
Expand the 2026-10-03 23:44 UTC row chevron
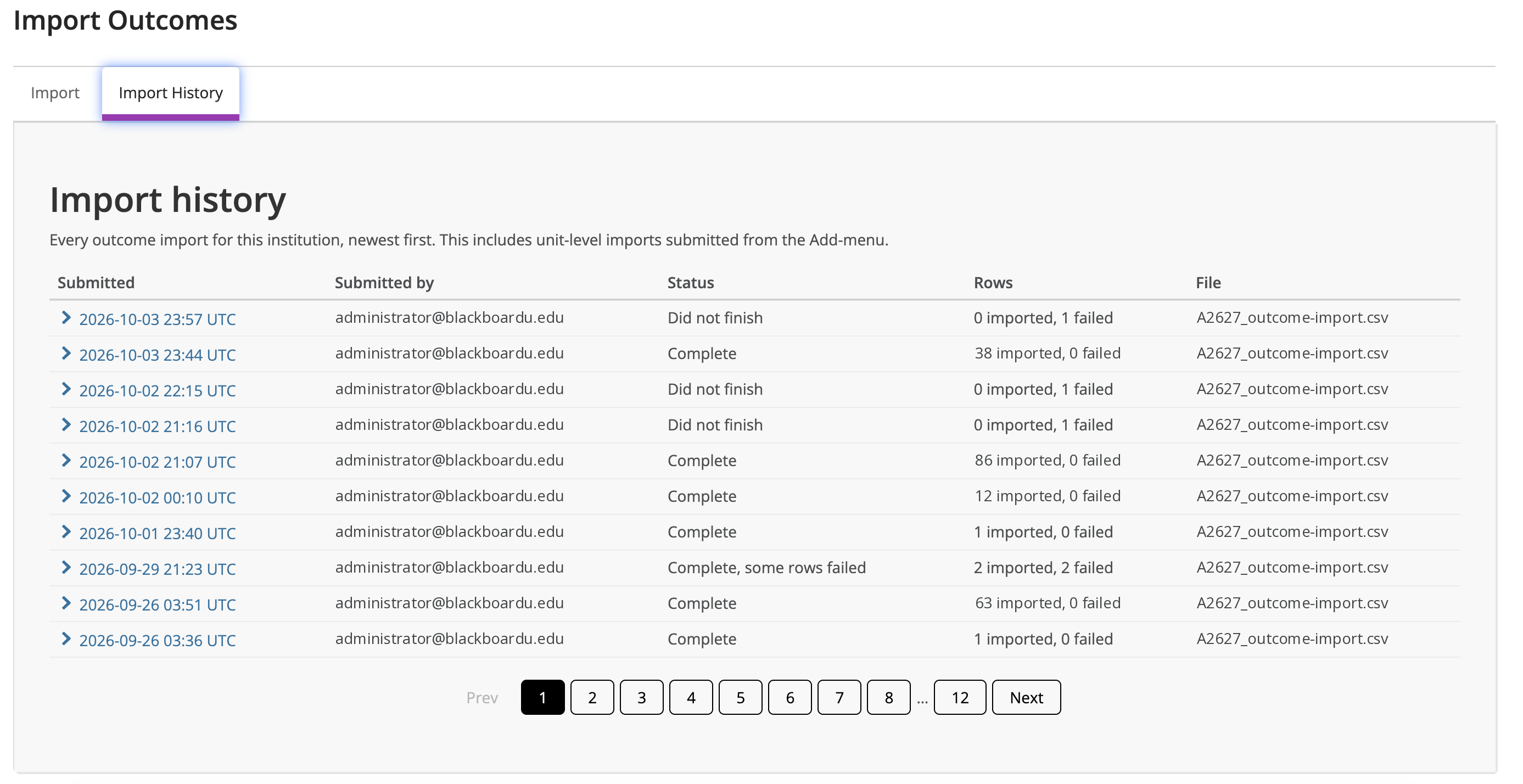coord(66,354)
